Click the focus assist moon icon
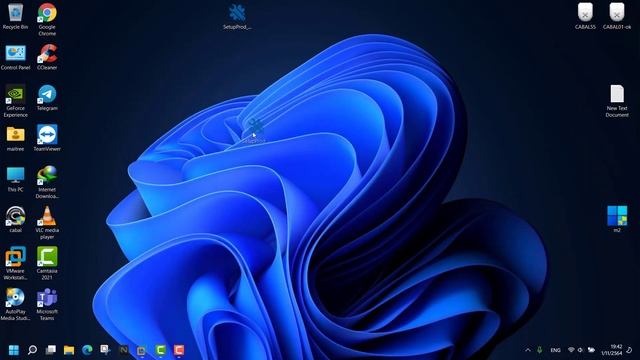 629,350
